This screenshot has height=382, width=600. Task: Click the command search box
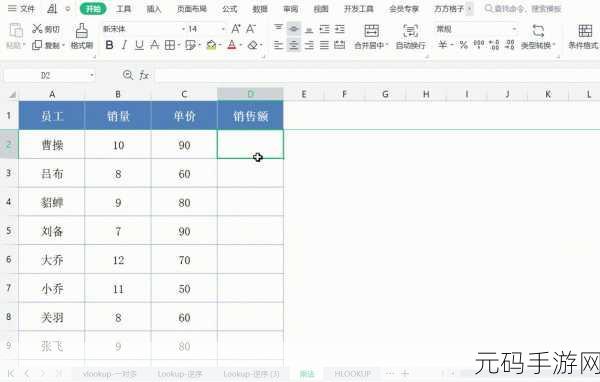(x=523, y=8)
